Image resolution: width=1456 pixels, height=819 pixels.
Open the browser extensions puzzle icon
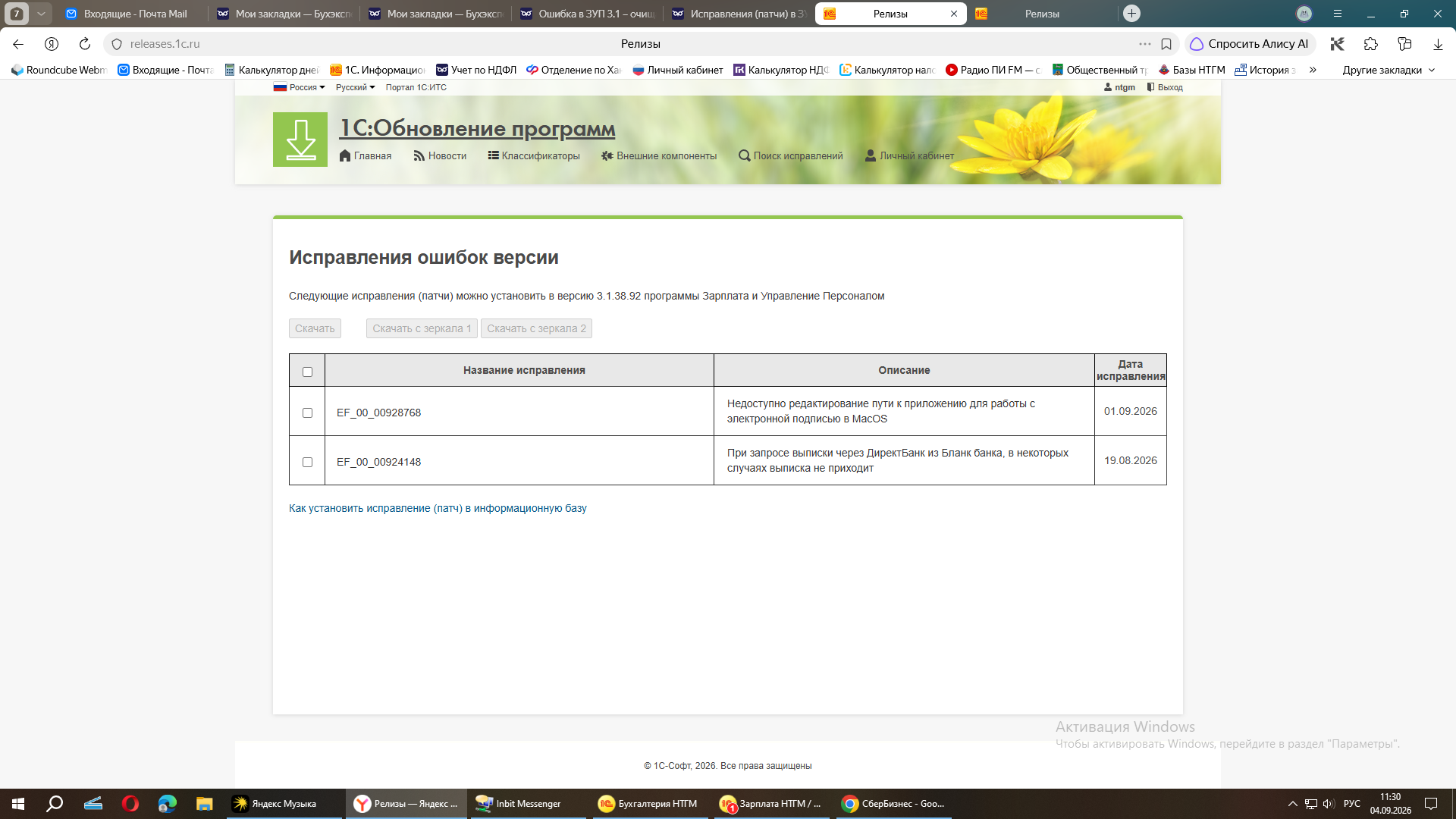pos(1370,44)
